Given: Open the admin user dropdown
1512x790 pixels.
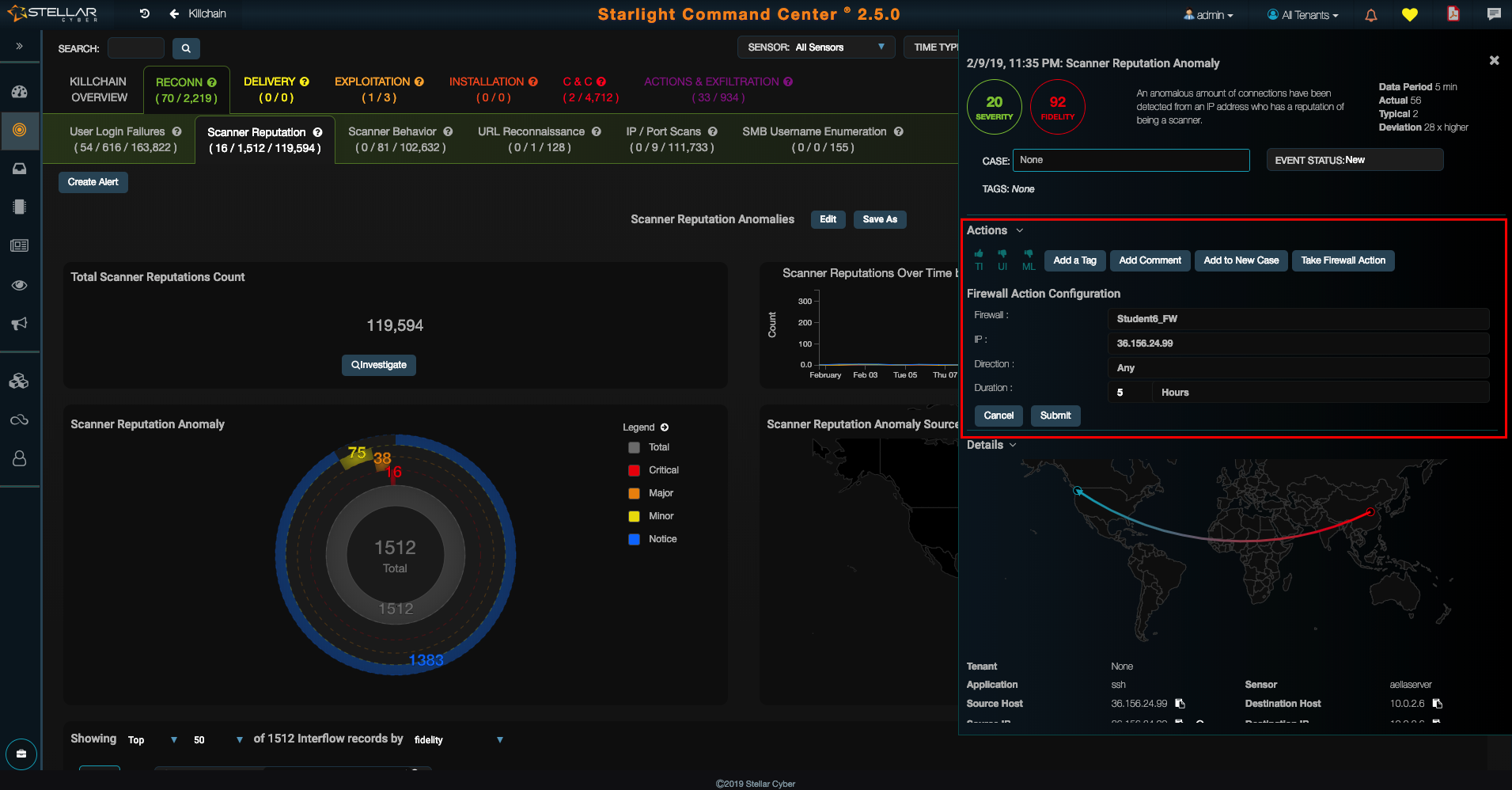Looking at the screenshot, I should (1208, 15).
